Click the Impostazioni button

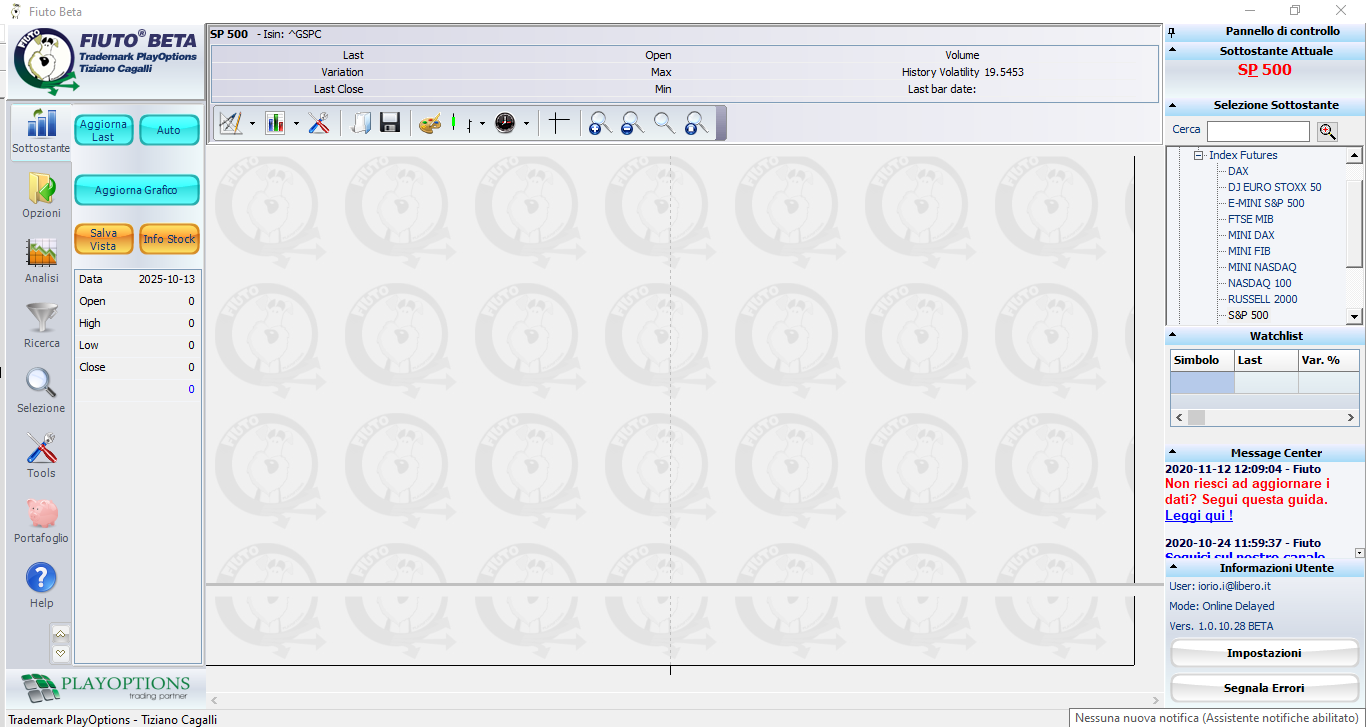pyautogui.click(x=1264, y=653)
